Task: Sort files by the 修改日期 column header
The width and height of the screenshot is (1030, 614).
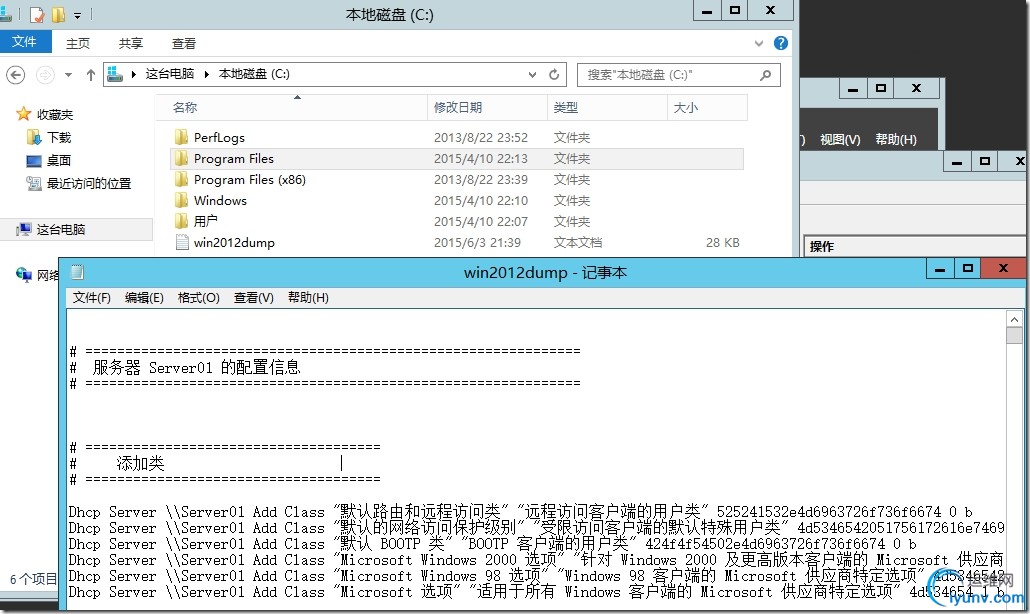Action: click(x=487, y=108)
